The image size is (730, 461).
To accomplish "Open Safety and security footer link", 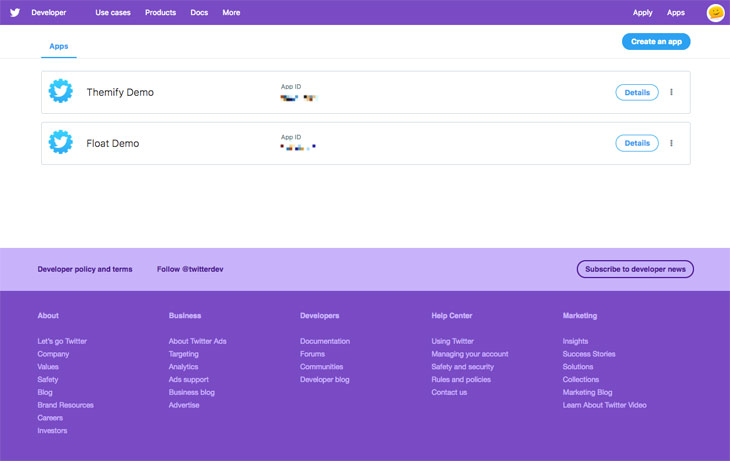I will pyautogui.click(x=462, y=367).
